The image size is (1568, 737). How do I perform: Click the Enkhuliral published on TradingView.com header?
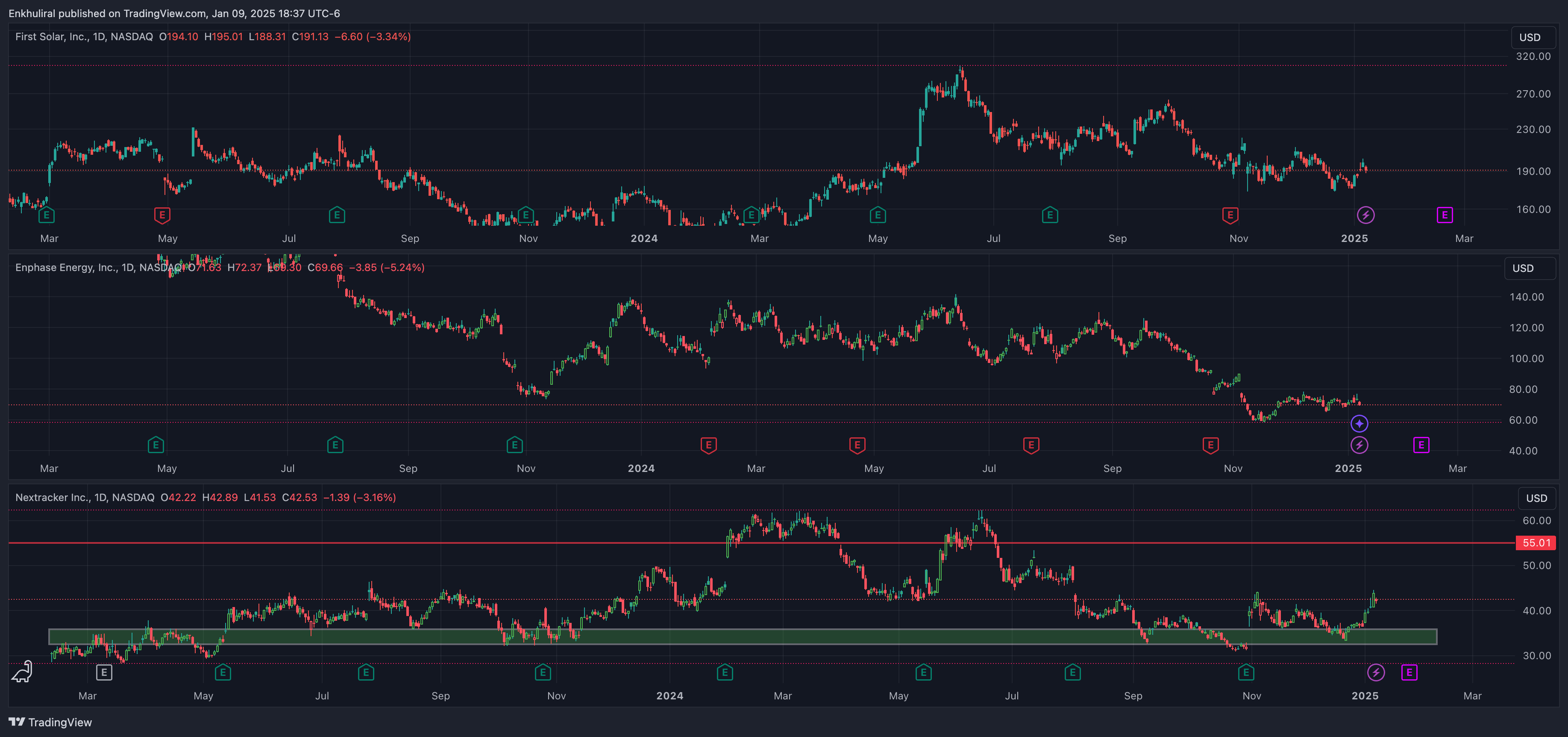coord(174,13)
